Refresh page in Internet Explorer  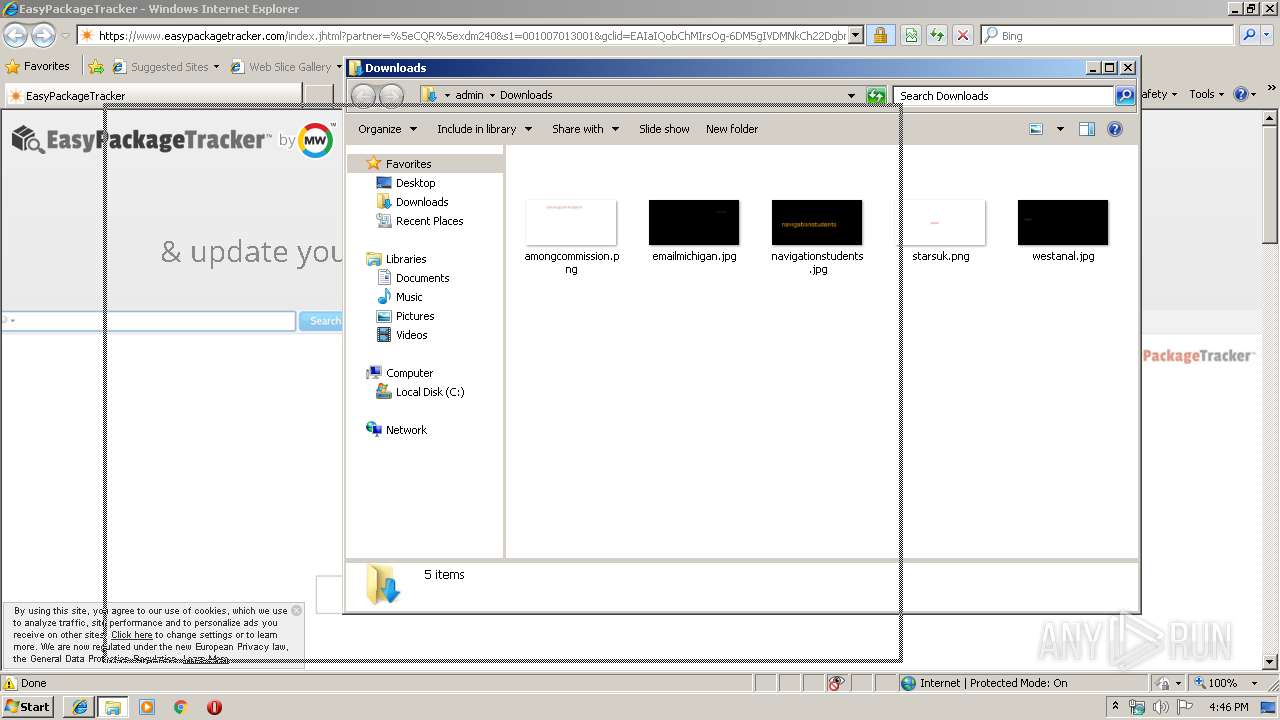pos(936,36)
